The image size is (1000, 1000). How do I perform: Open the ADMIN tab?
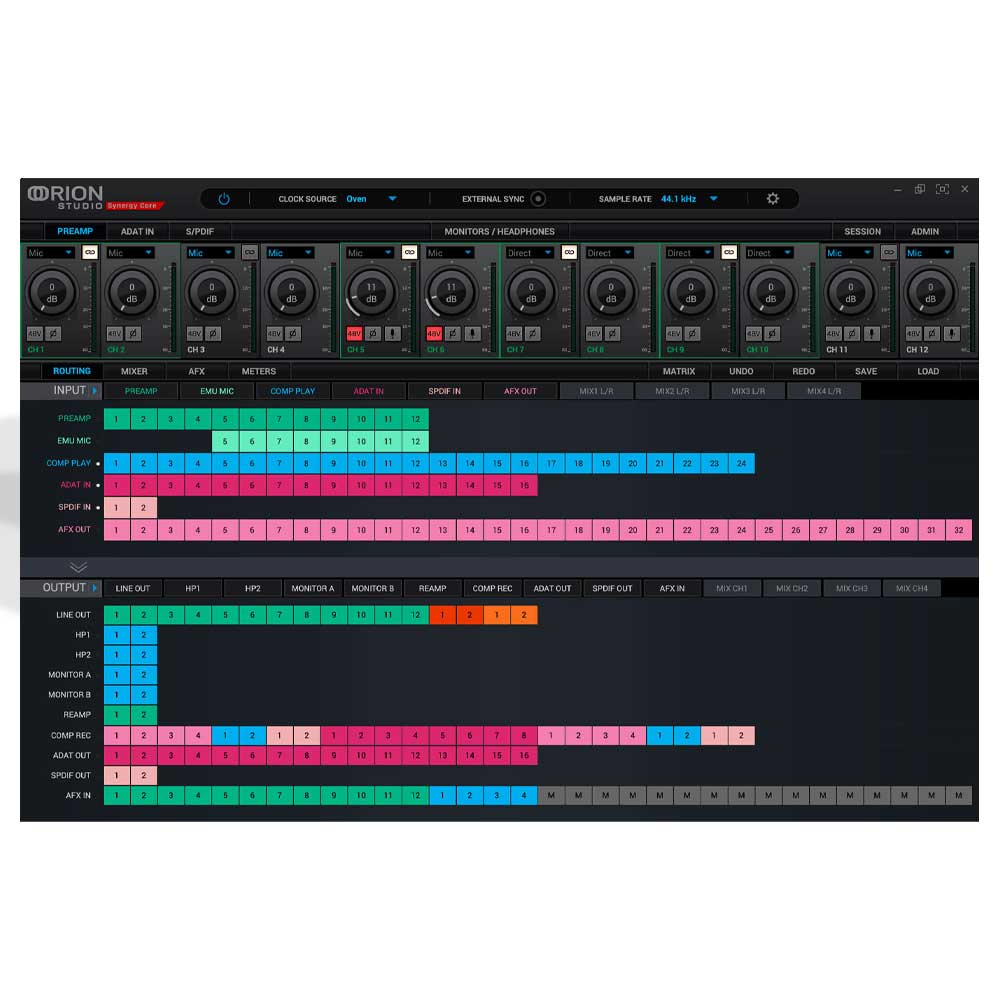[x=925, y=232]
